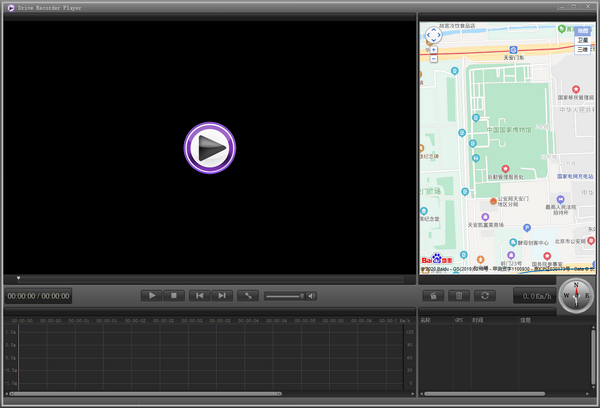Zoom out on the map with minus button

pos(433,58)
